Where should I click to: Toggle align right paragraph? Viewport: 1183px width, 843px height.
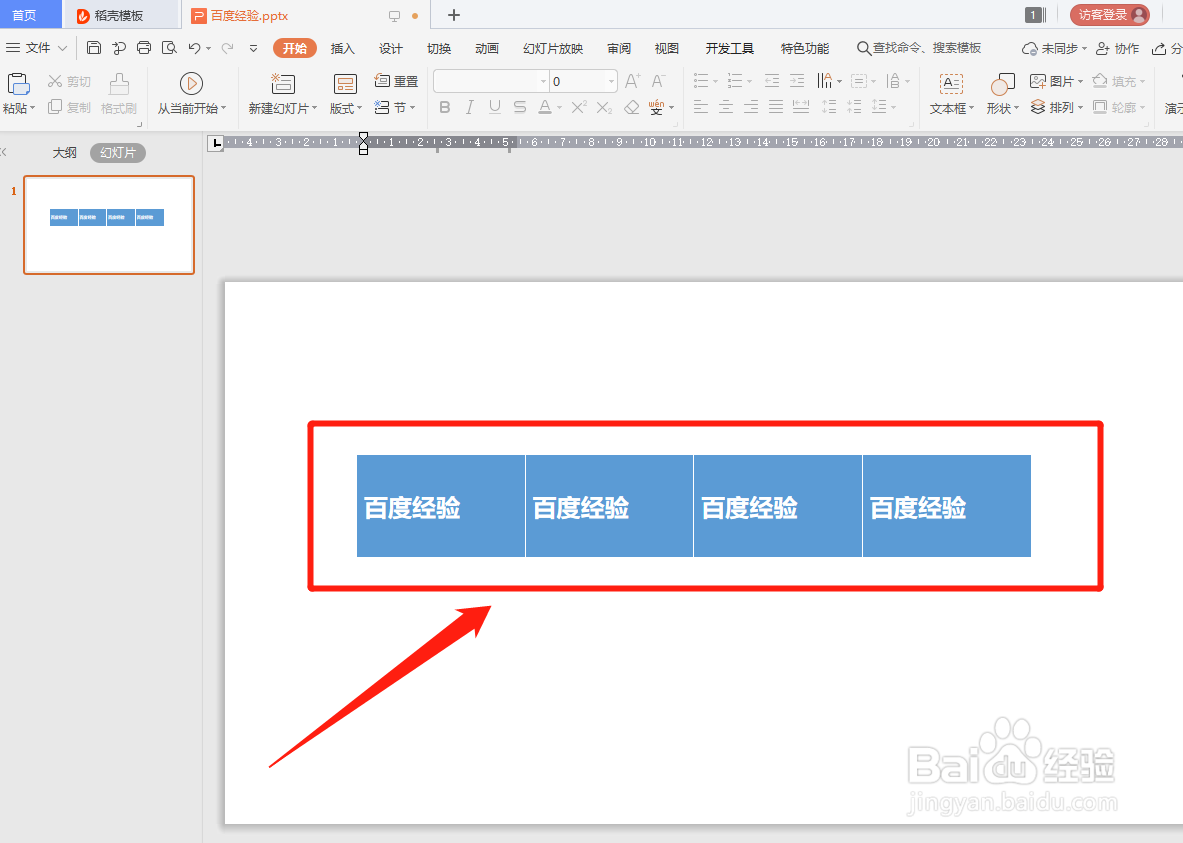pyautogui.click(x=751, y=107)
